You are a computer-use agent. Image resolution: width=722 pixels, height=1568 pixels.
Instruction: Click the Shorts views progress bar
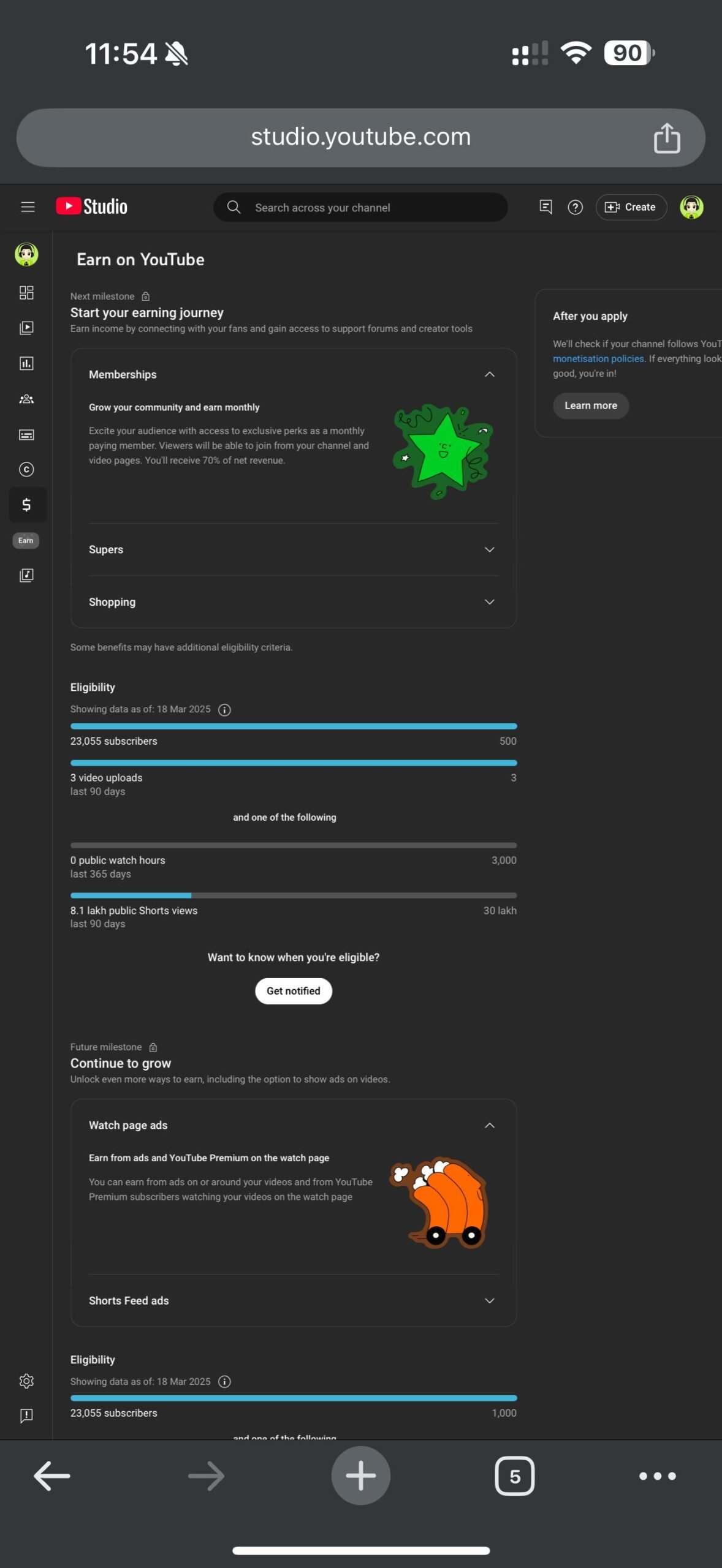(294, 895)
